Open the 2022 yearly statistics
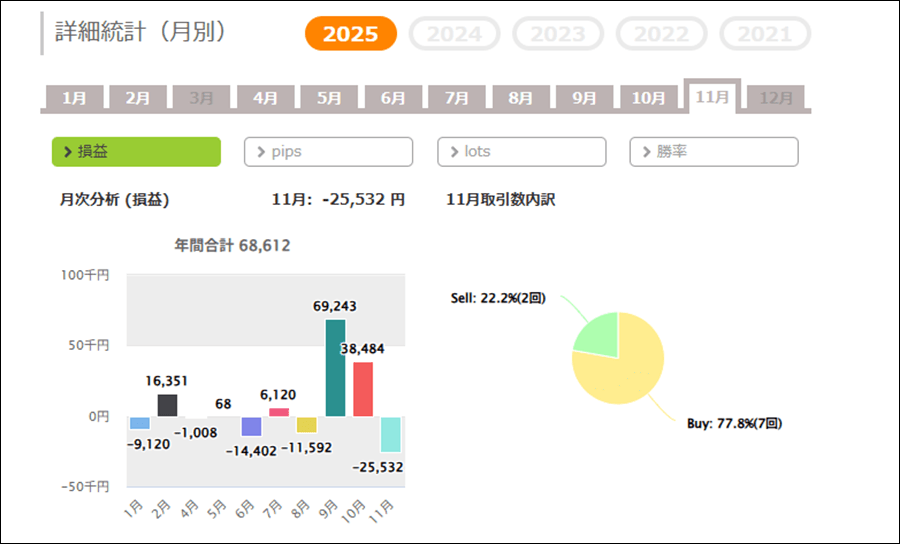This screenshot has height=544, width=900. tap(661, 34)
